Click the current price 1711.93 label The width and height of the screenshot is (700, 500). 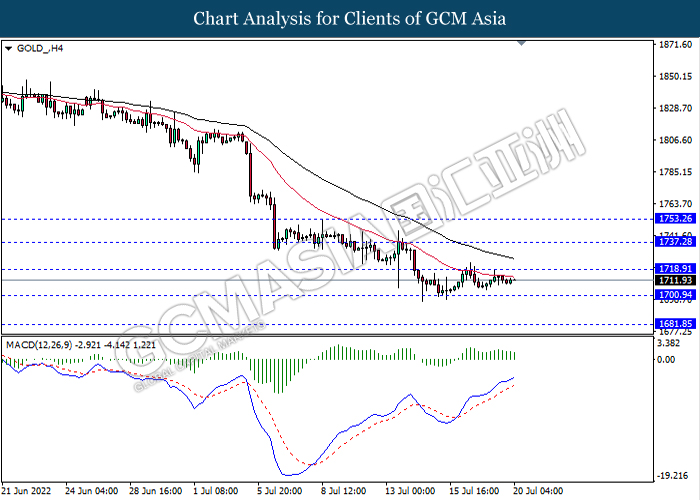(675, 280)
